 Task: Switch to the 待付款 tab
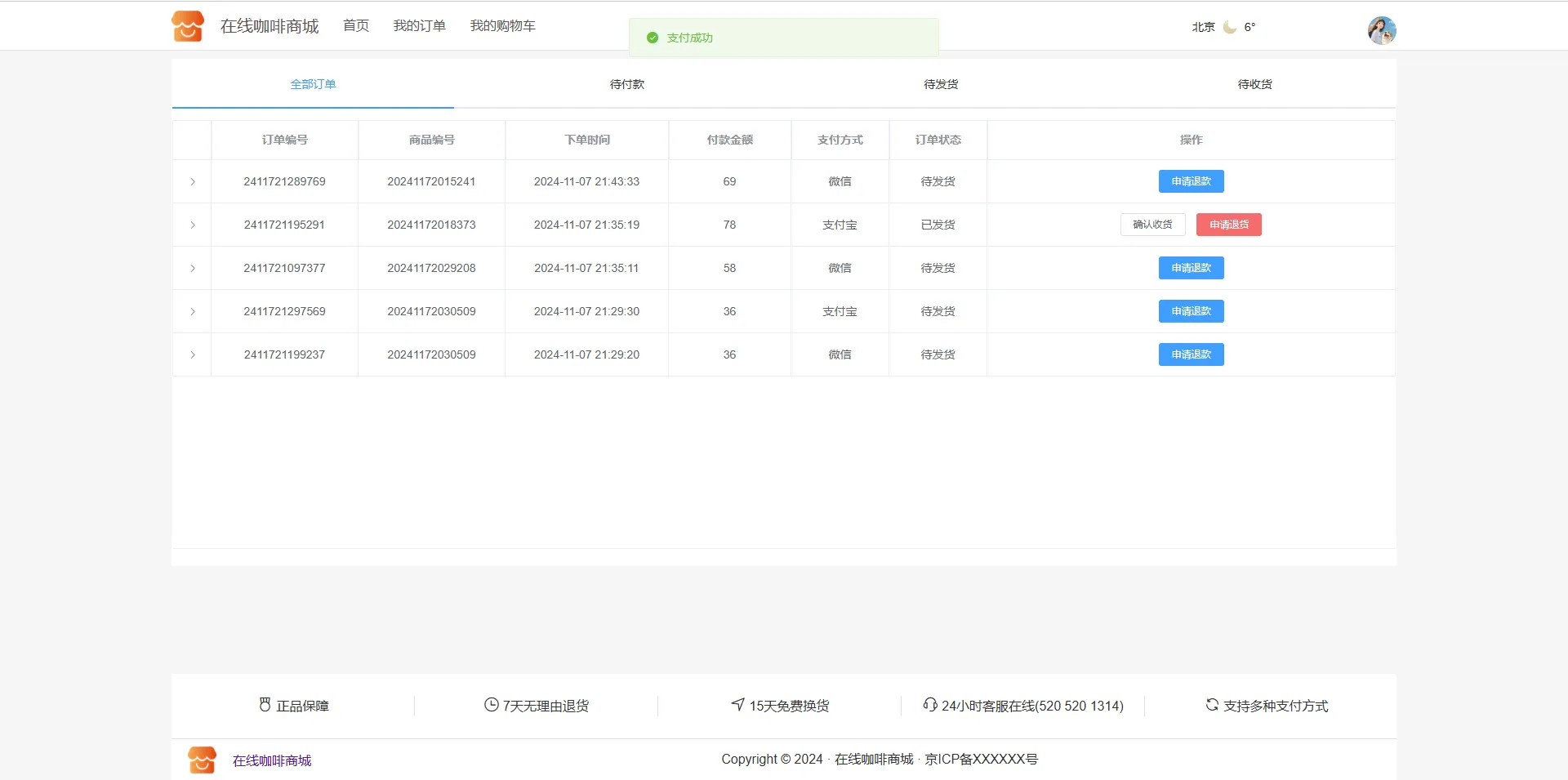[626, 84]
